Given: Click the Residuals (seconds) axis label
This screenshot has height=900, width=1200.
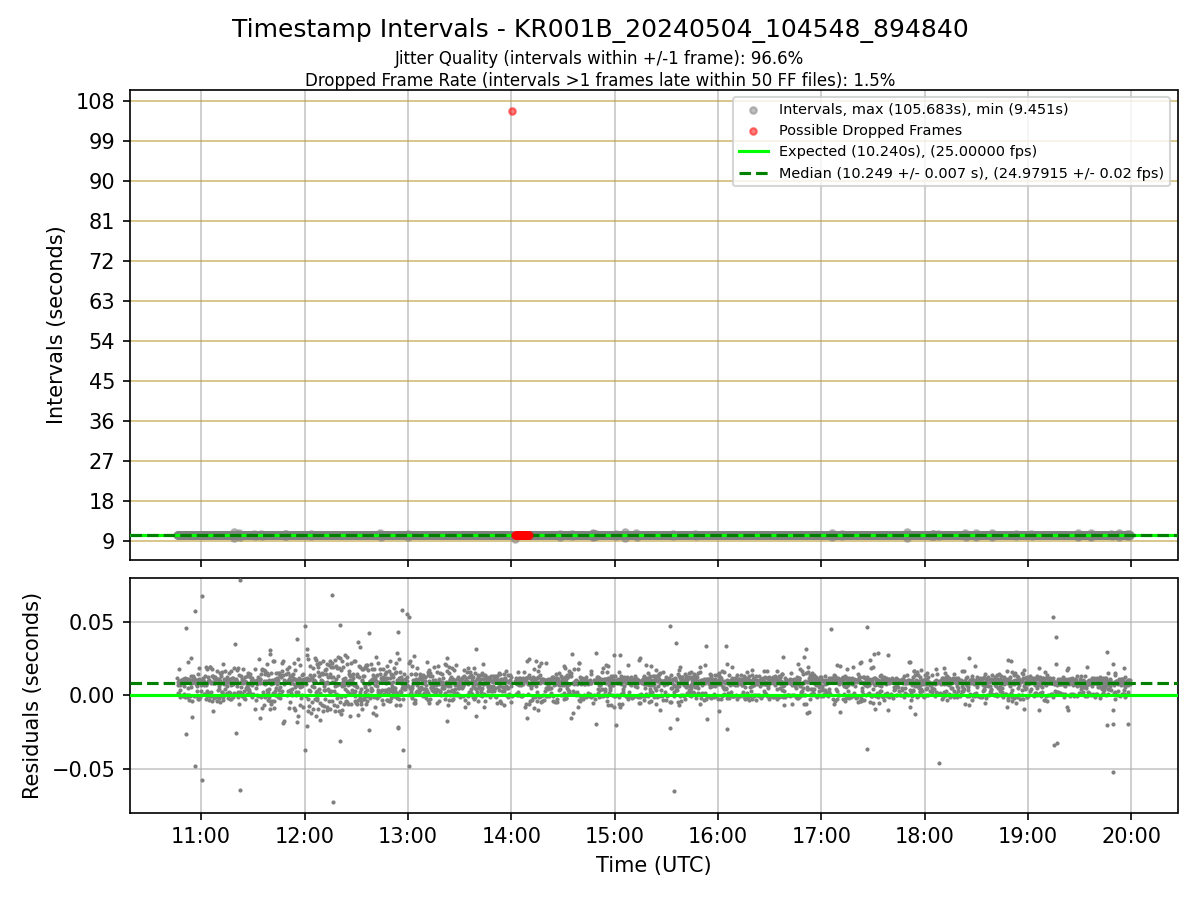Looking at the screenshot, I should (x=32, y=696).
